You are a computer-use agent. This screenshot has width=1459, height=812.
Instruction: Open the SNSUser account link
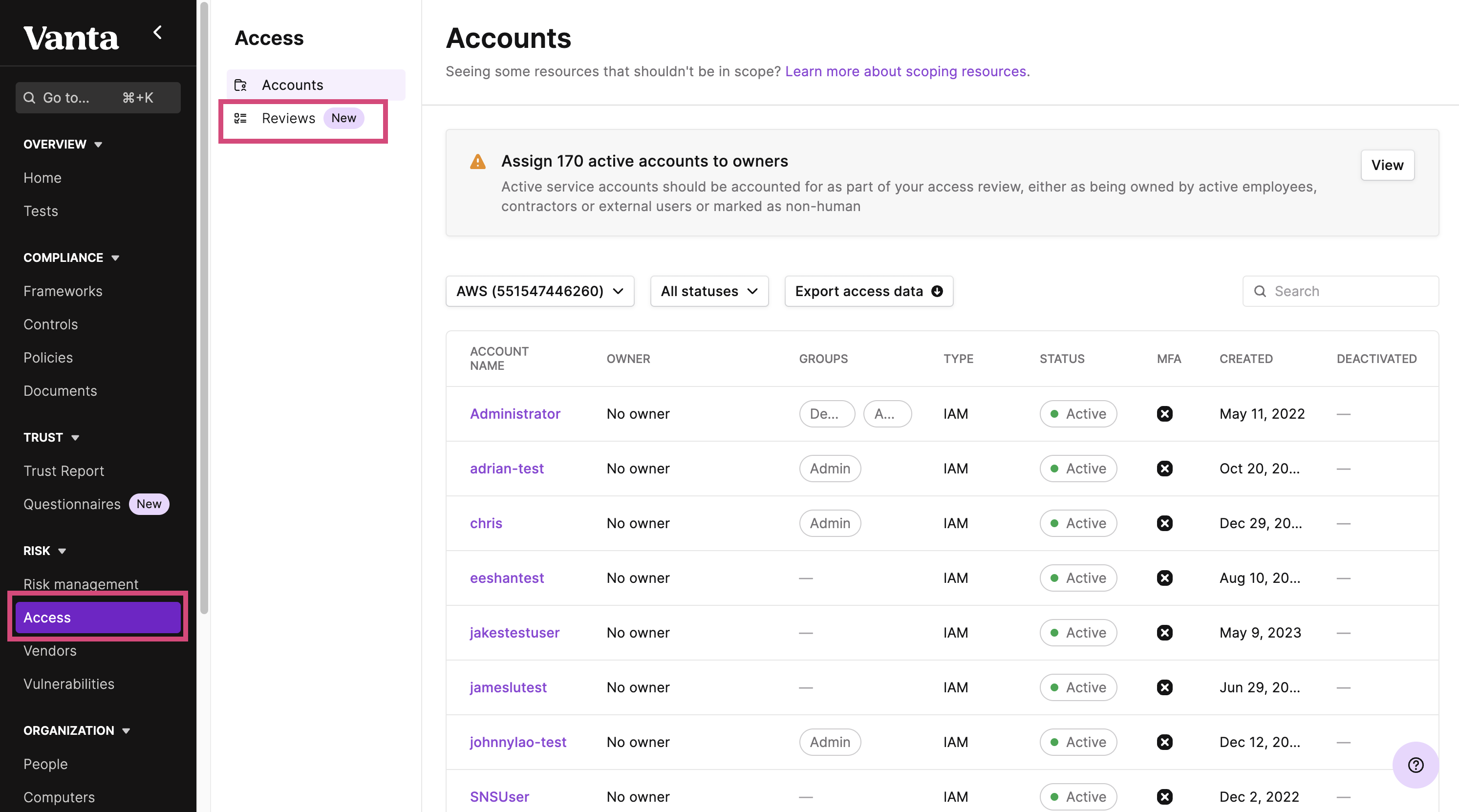tap(499, 797)
